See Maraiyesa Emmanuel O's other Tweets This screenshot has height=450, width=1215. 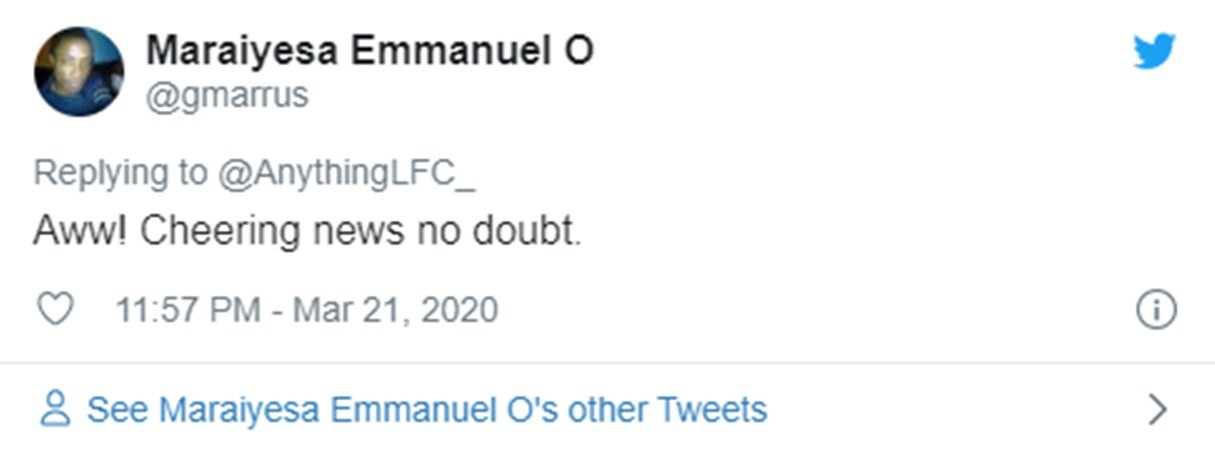click(x=427, y=409)
